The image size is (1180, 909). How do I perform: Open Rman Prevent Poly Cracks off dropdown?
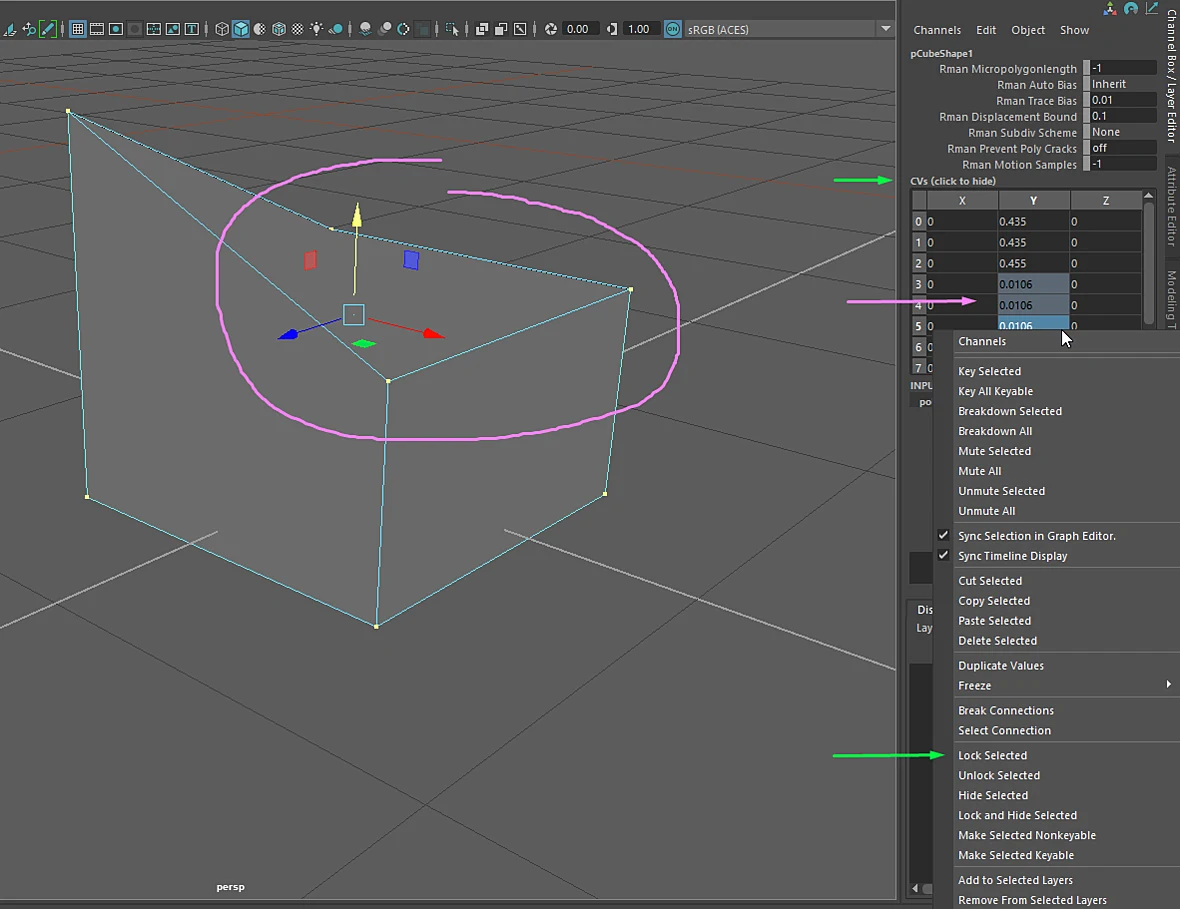tap(1123, 148)
